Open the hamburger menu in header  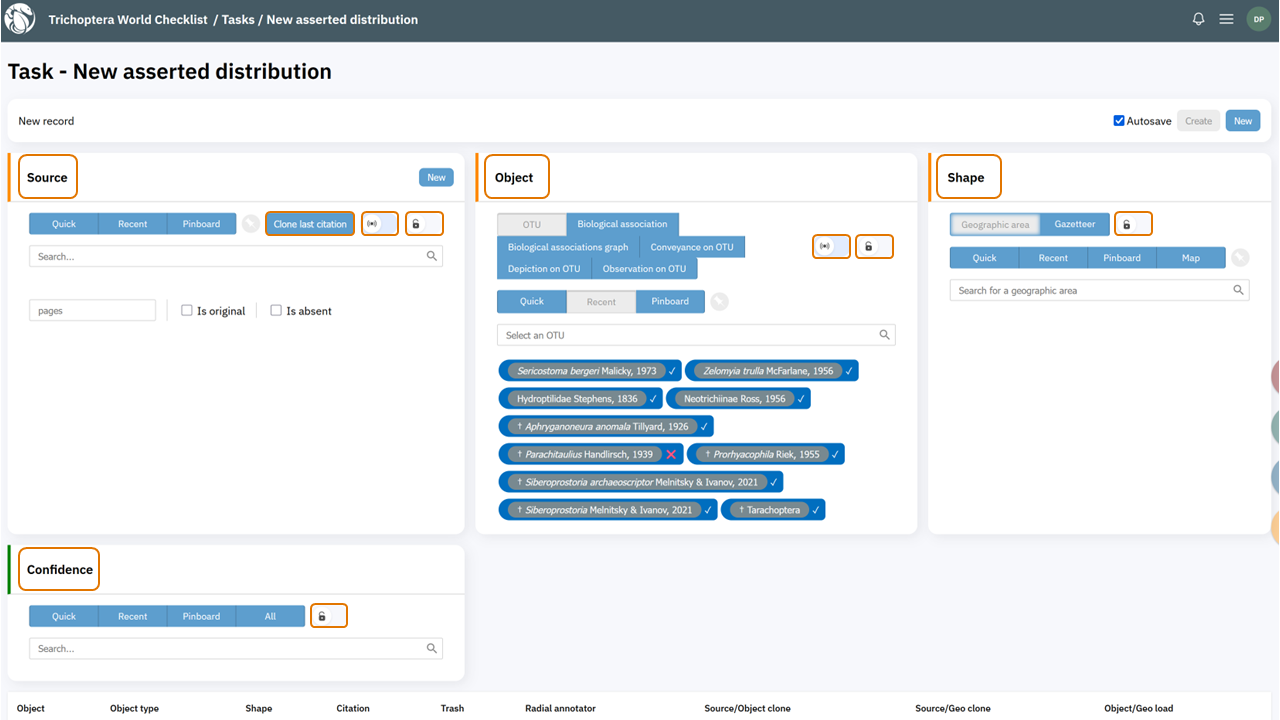click(1226, 20)
